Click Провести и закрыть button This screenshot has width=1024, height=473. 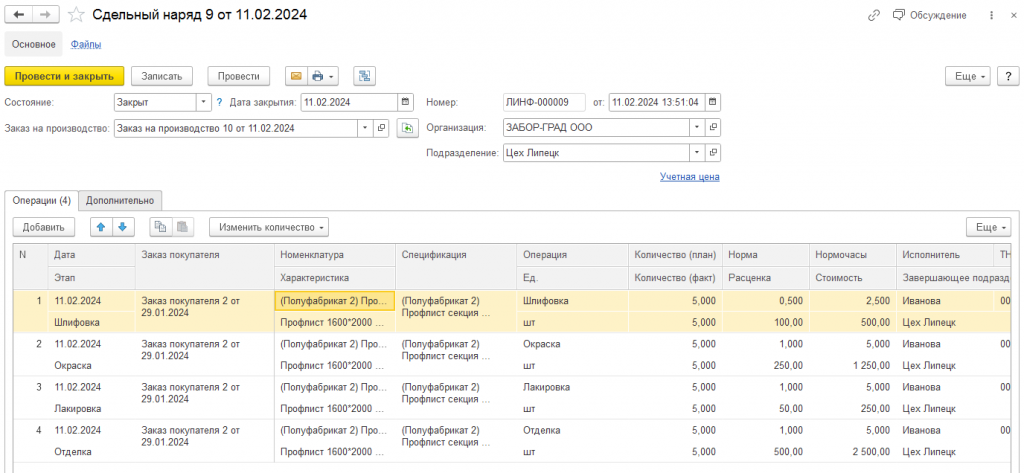click(x=64, y=76)
